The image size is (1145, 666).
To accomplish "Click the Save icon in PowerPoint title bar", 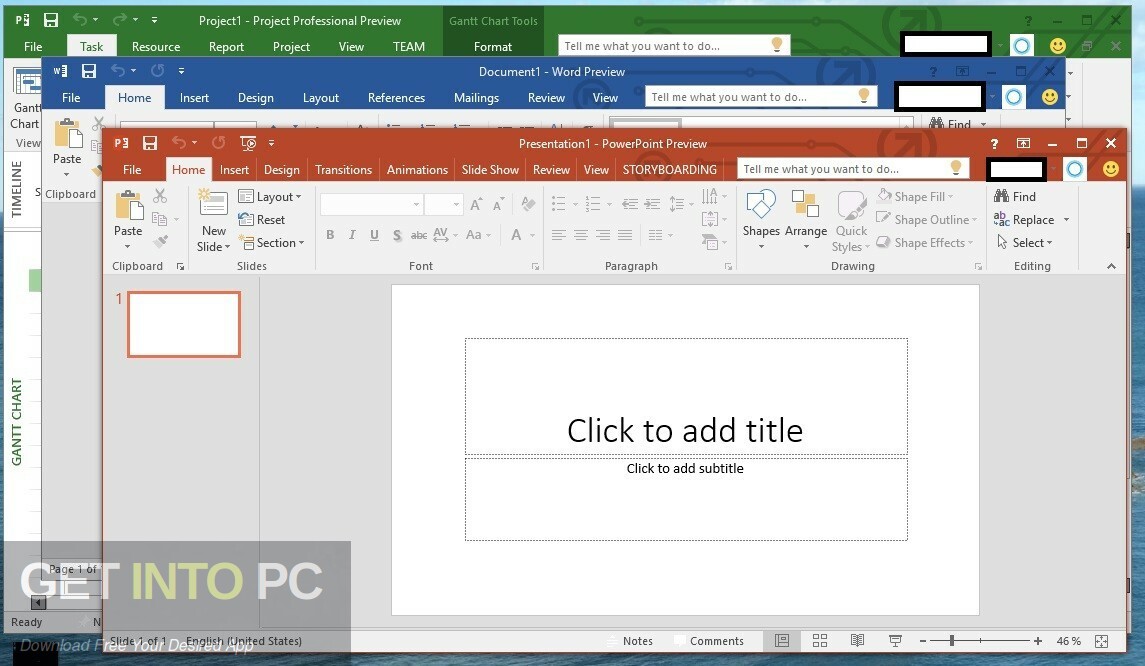I will click(x=150, y=143).
